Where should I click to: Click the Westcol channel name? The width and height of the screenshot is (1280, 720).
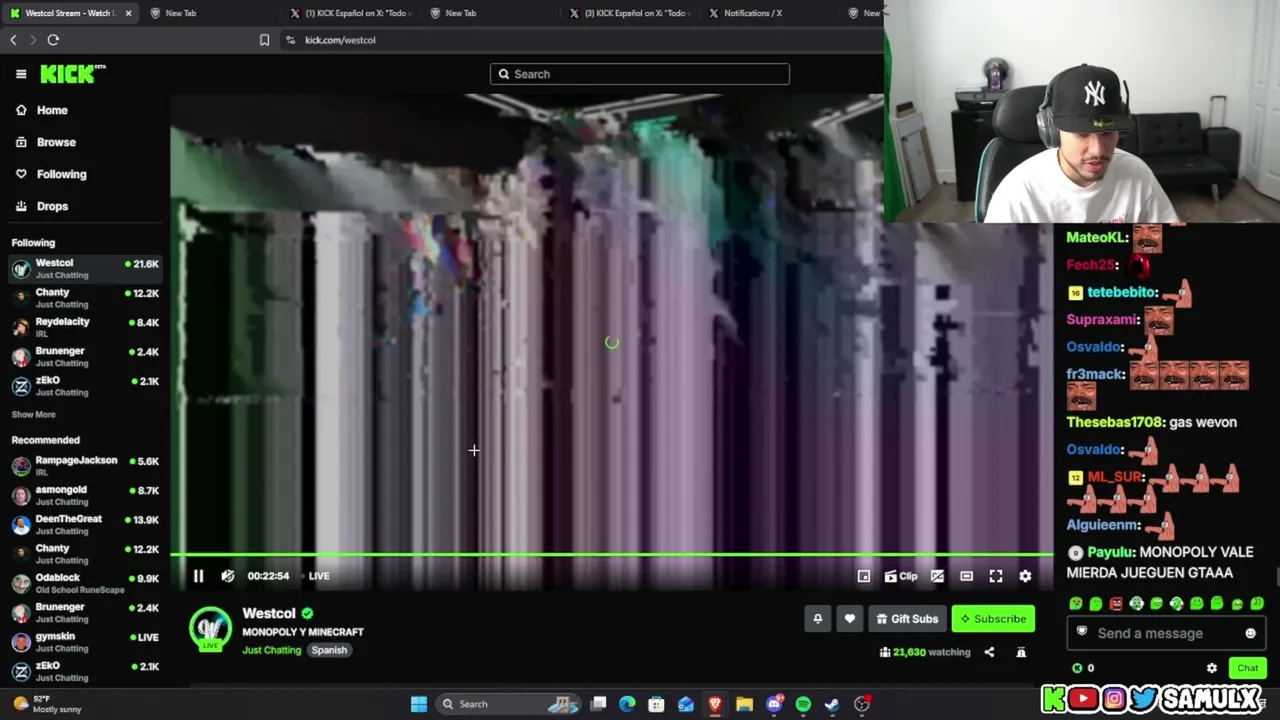269,613
